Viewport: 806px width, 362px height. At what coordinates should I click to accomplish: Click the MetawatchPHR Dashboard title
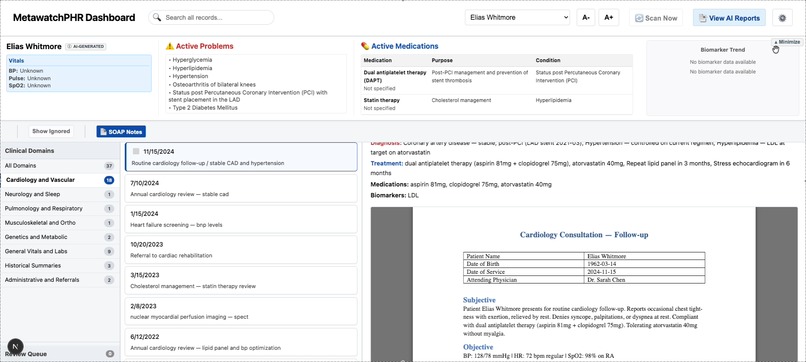(x=74, y=17)
